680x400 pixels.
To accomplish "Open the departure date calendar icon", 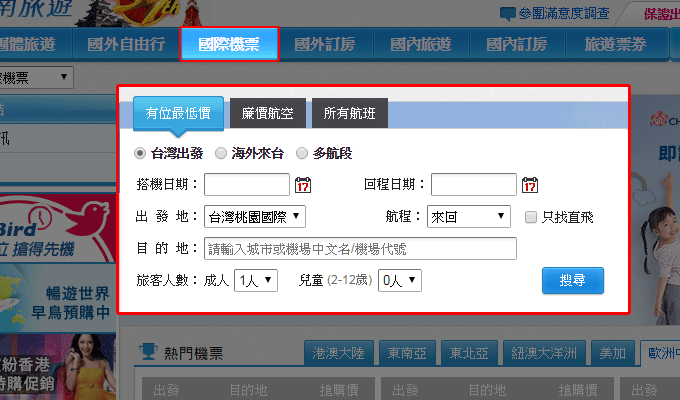I will [303, 184].
